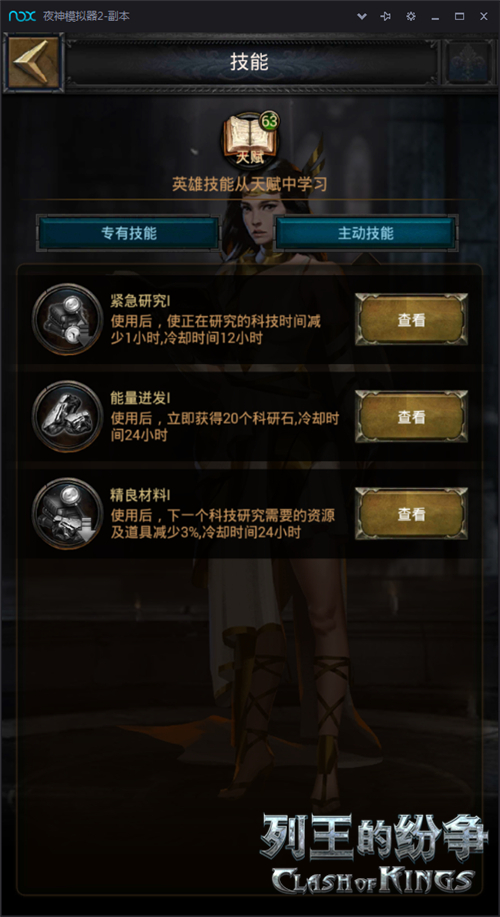
Task: View details of 紧急研究I skill
Action: (411, 320)
